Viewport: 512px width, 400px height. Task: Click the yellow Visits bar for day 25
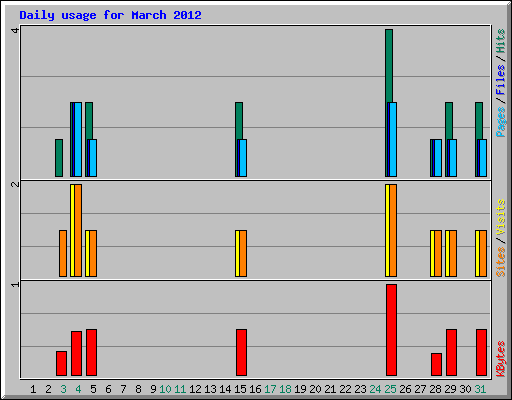click(x=387, y=230)
